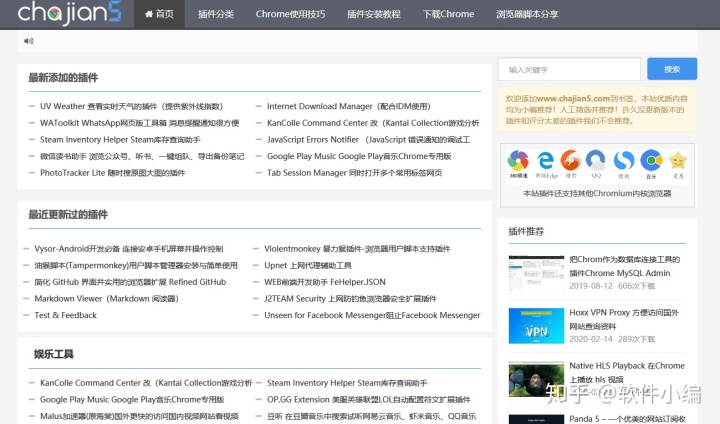The image size is (720, 424).
Task: Open the Chrome使用技巧 menu item
Action: (290, 14)
